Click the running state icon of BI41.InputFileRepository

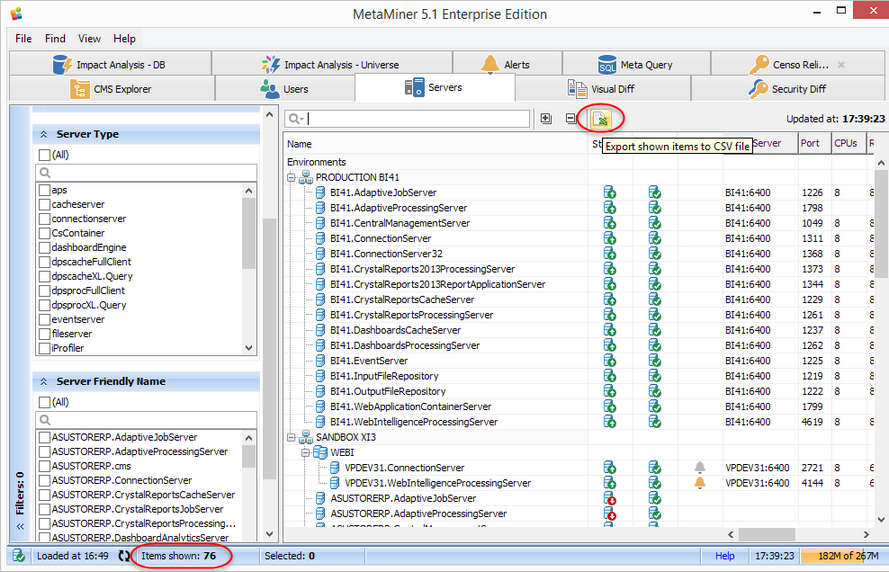coord(609,376)
